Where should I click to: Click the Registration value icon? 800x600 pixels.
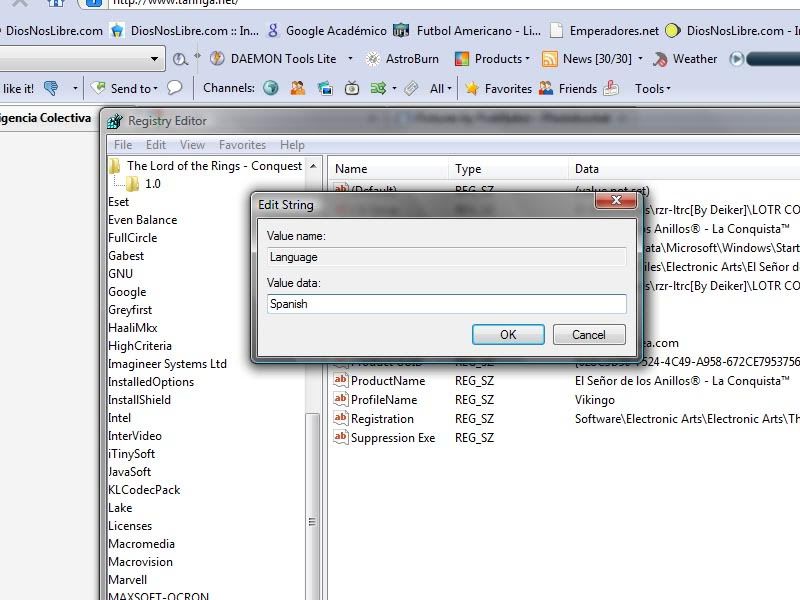340,418
